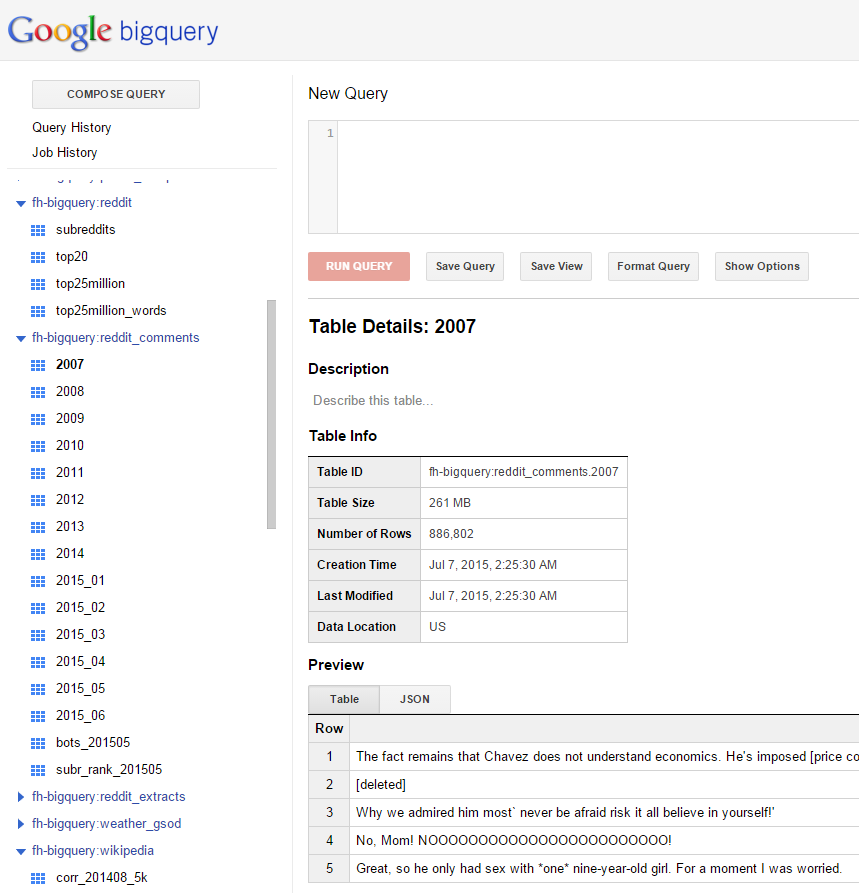Screen dimensions: 859x893
Task: Expand the fh-bigquery:reddit_extracts dataset
Action: [21, 797]
